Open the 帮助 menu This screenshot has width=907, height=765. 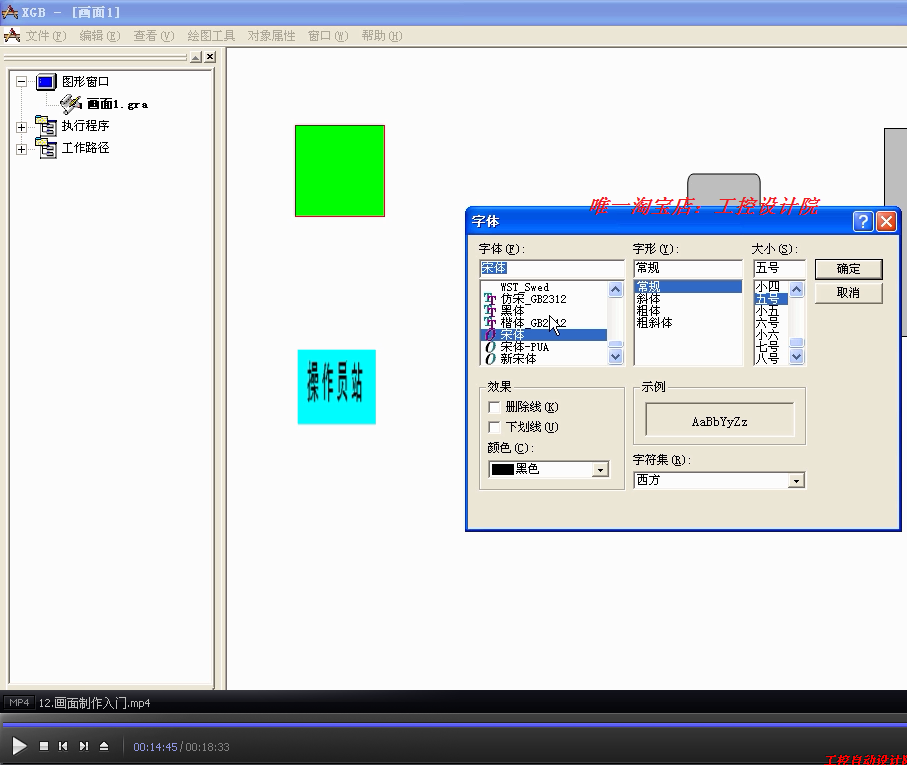(x=382, y=36)
